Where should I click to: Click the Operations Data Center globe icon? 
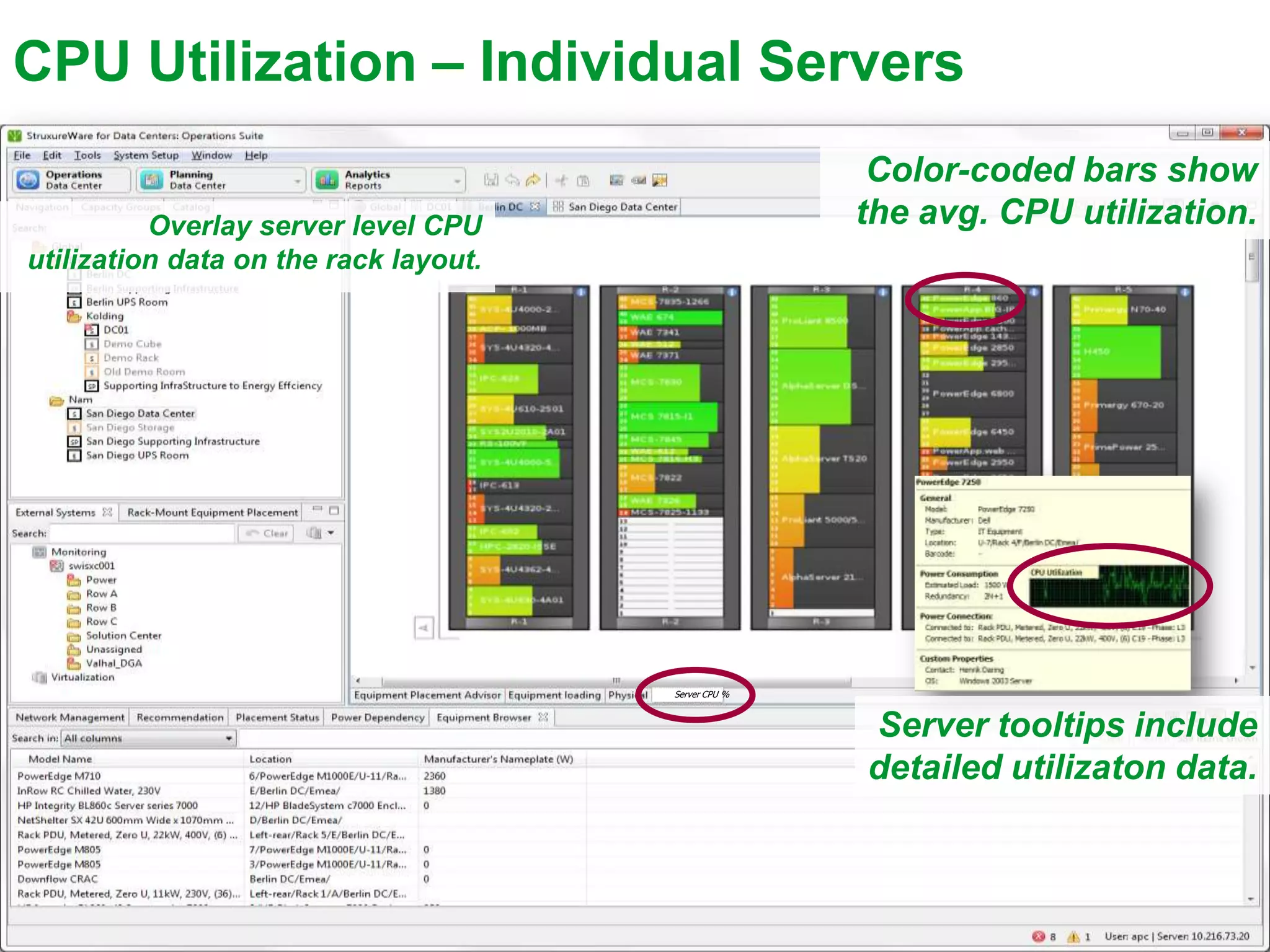(x=27, y=180)
